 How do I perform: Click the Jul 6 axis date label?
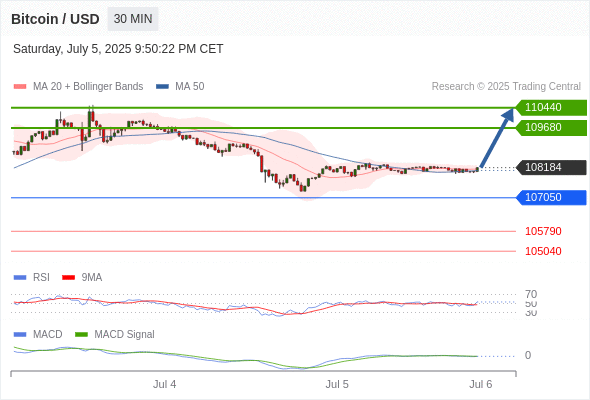coord(481,385)
